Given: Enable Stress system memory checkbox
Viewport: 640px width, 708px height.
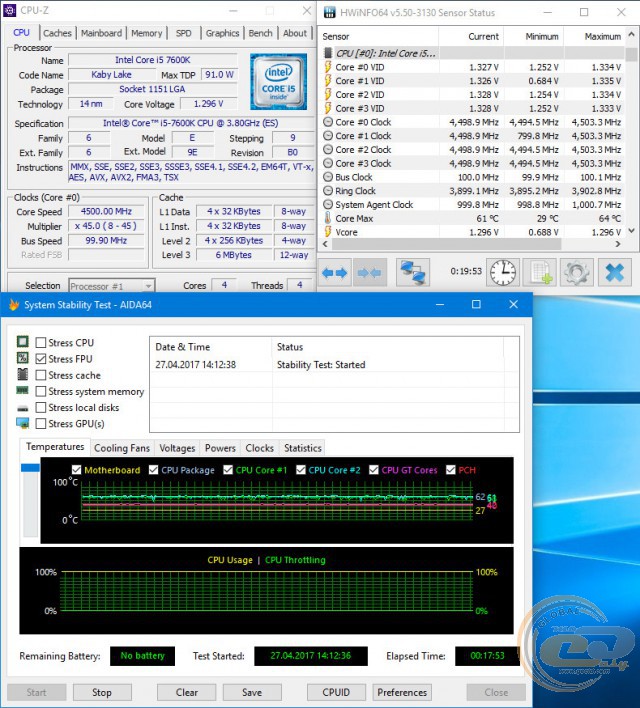Looking at the screenshot, I should (x=41, y=391).
